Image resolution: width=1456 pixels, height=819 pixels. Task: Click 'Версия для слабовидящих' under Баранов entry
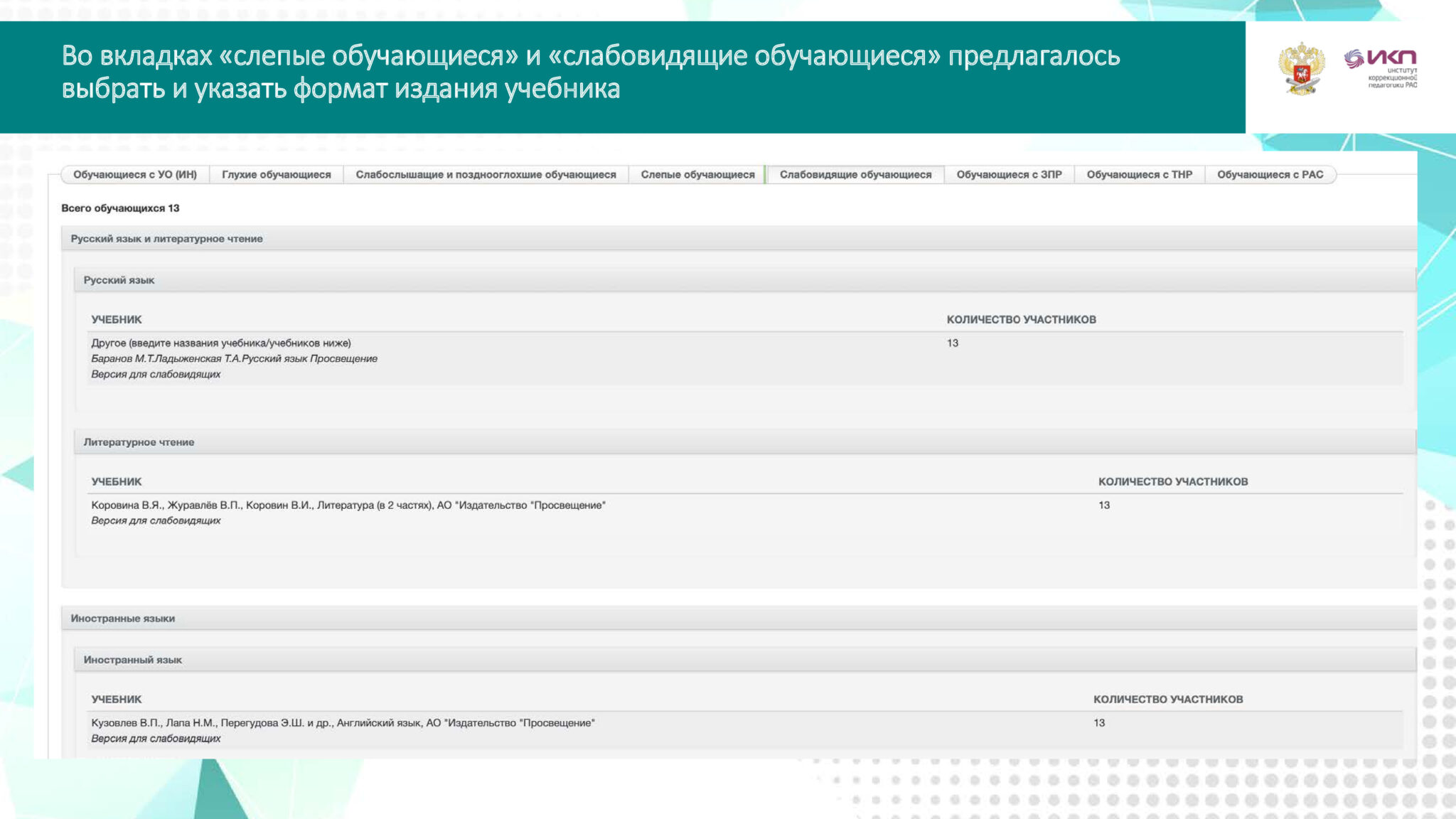156,374
